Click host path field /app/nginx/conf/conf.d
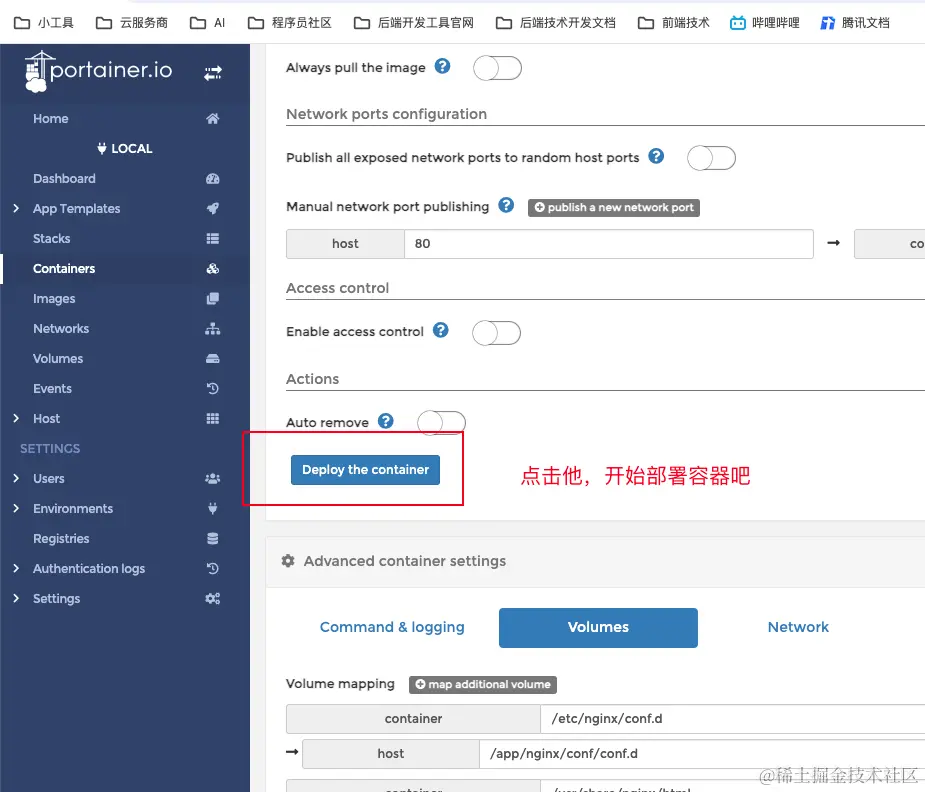This screenshot has height=792, width=925. pyautogui.click(x=702, y=754)
